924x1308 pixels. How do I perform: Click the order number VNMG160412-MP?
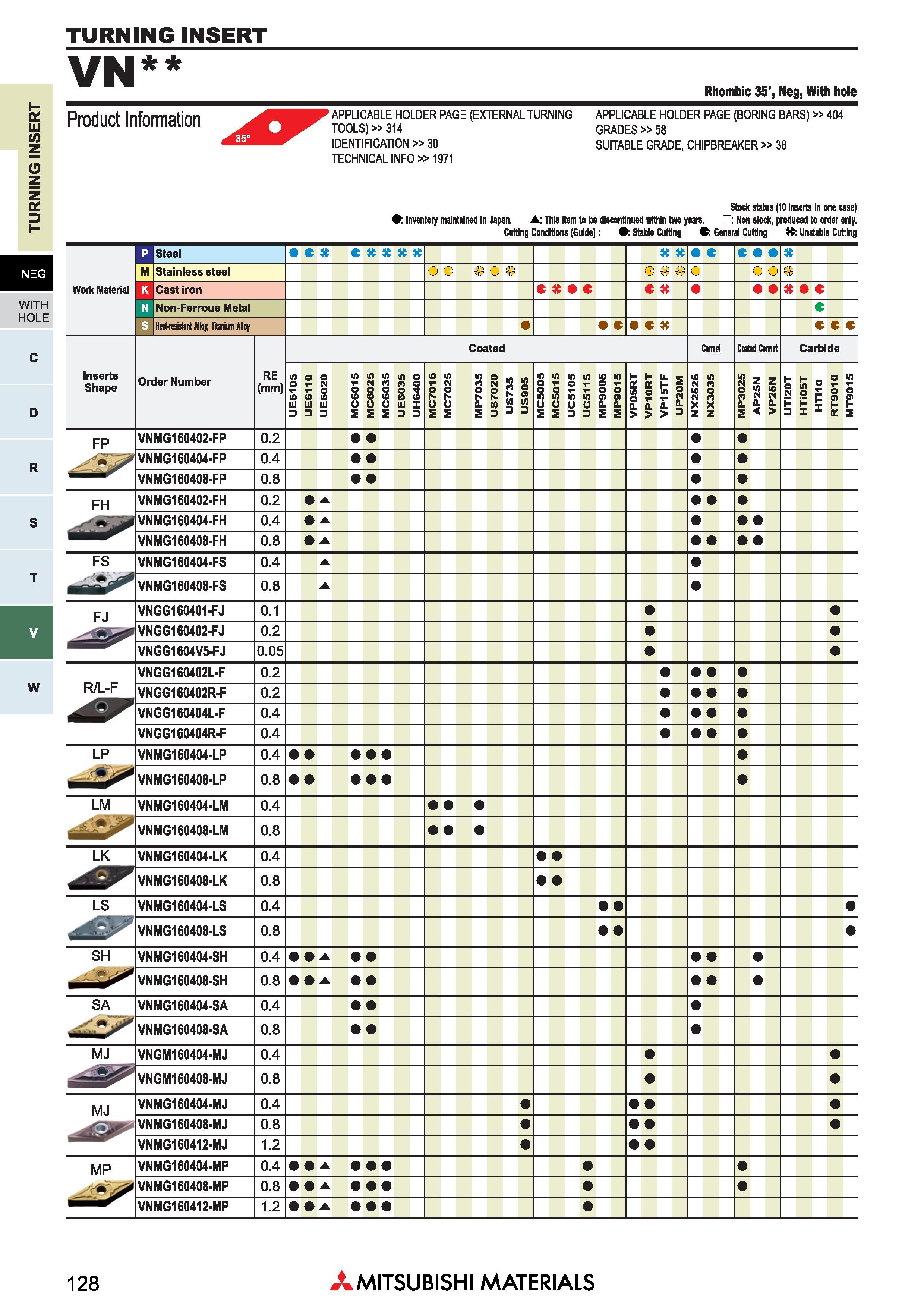(183, 1207)
